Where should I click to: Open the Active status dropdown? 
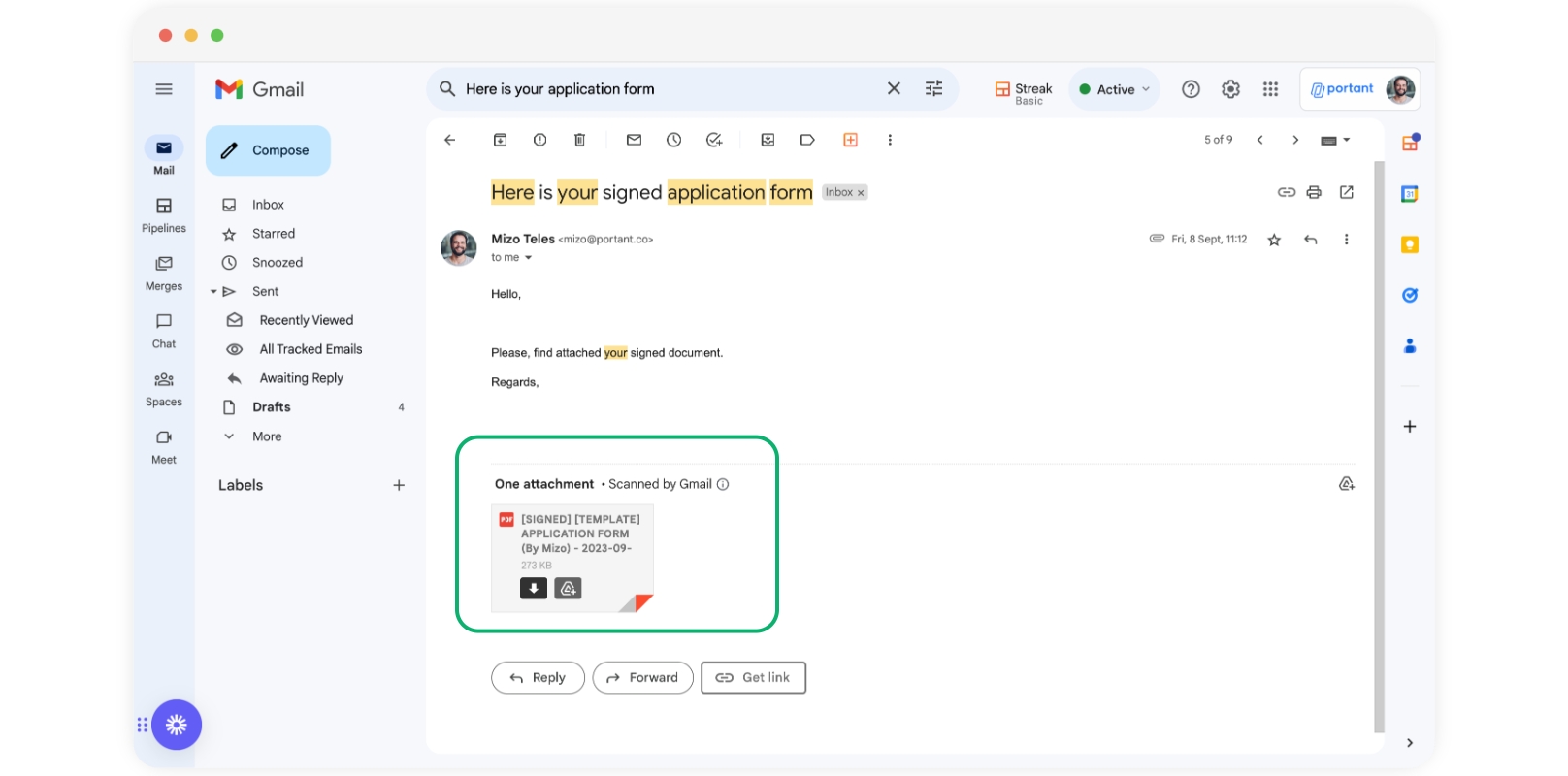pyautogui.click(x=1115, y=89)
